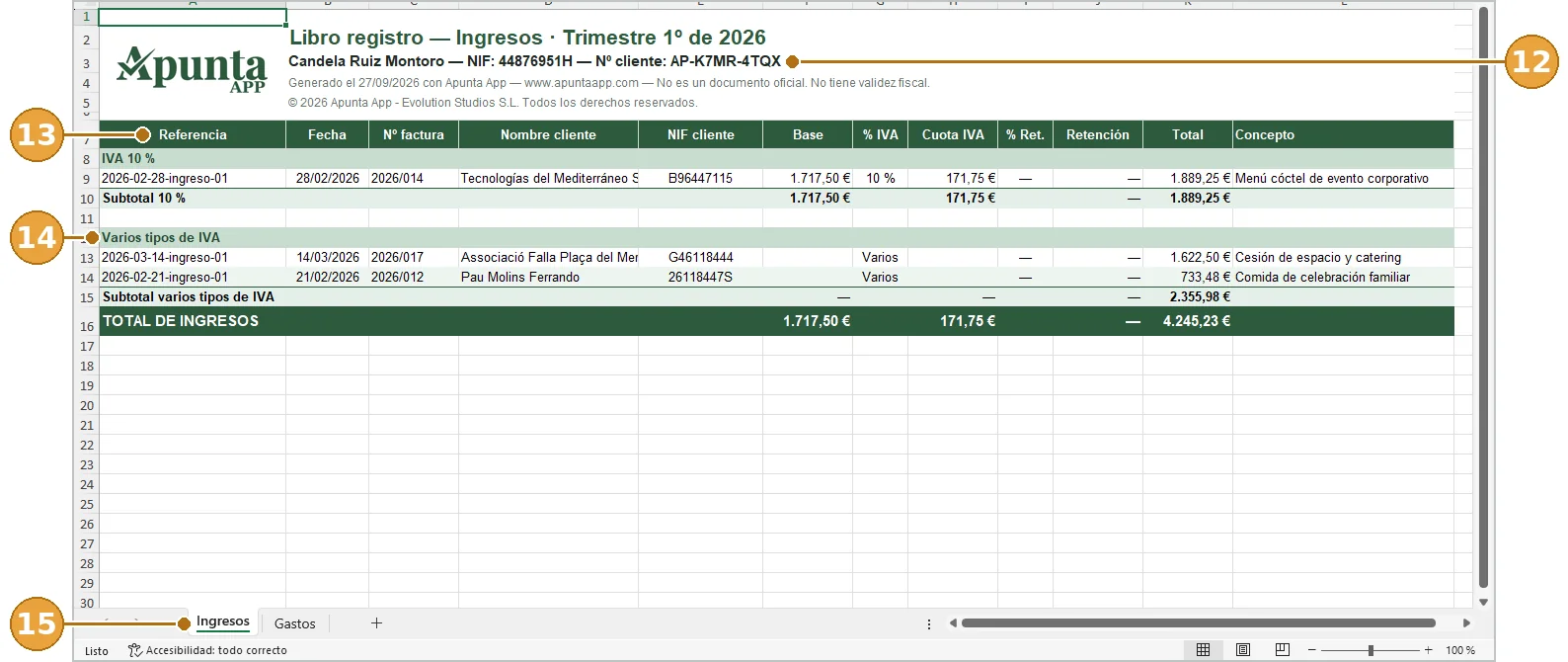Open the Ingresos sheet tab
1568x662 pixels.
coord(223,621)
